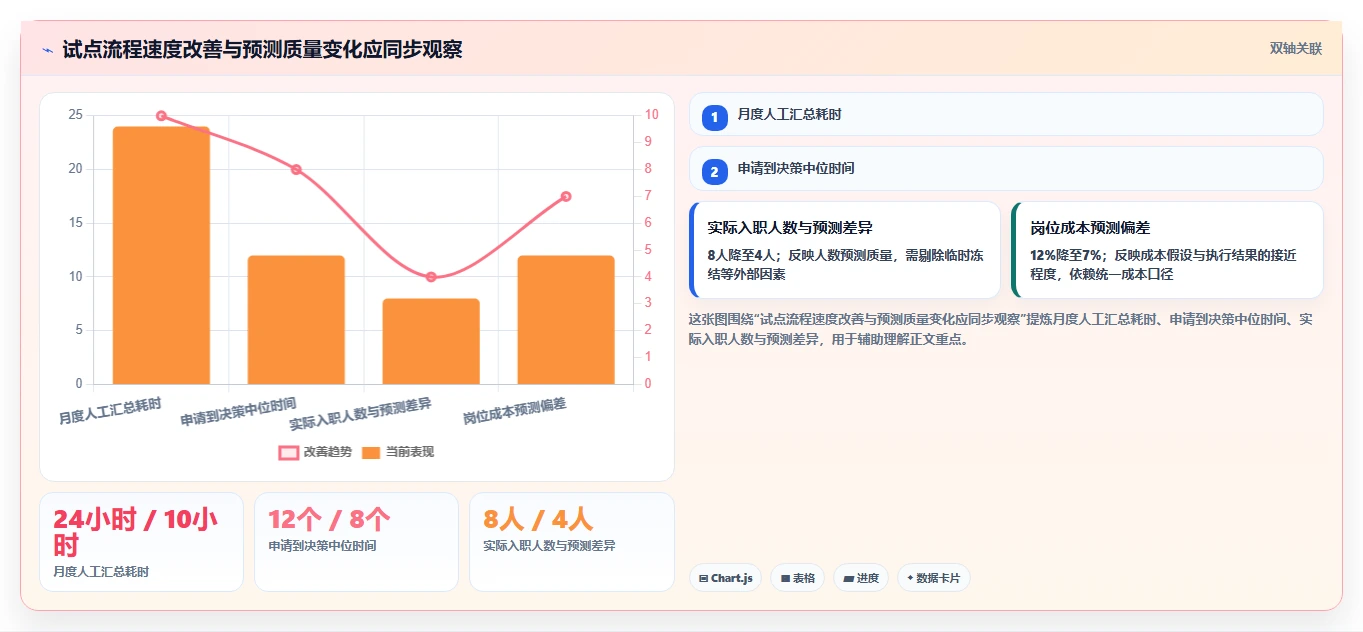Click the 12个 / 8个 stat card
The height and width of the screenshot is (632, 1363).
coord(356,542)
